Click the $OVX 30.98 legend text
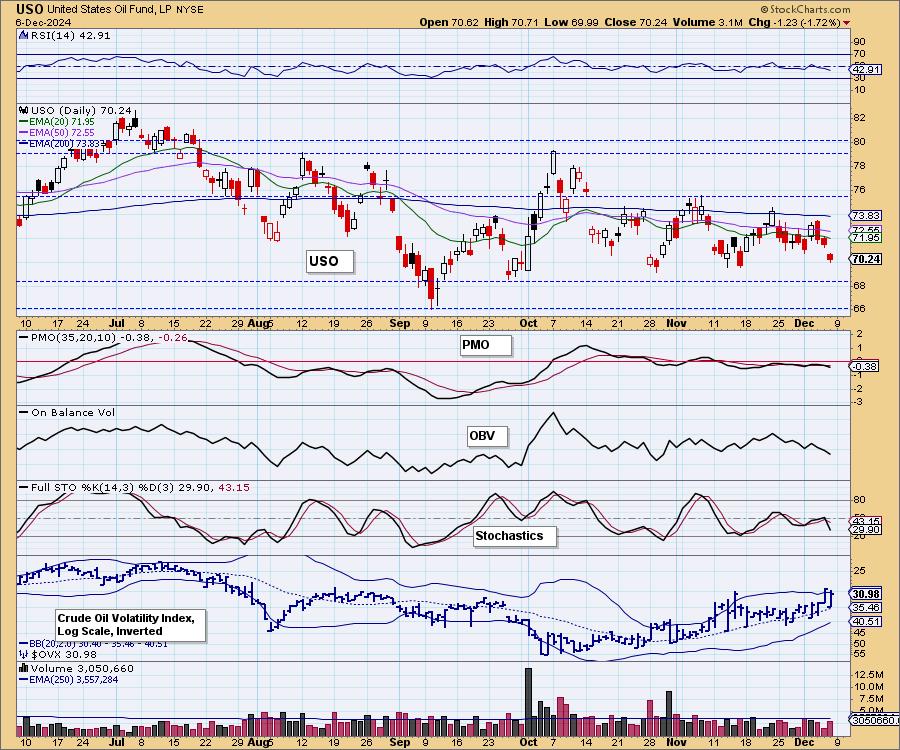Screen dimensions: 900x750 [64, 654]
